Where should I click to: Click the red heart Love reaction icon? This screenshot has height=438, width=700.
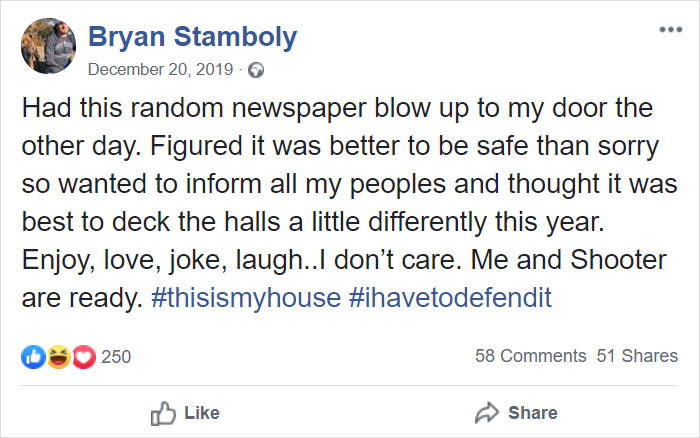[82, 356]
